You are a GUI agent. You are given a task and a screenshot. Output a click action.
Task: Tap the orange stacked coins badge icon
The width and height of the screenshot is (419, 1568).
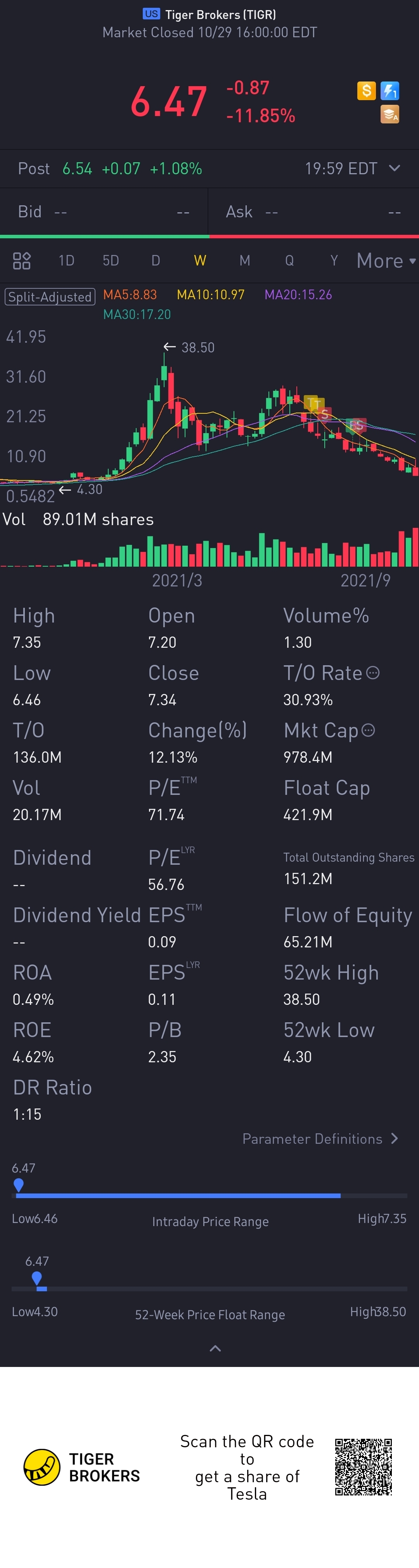pos(390,114)
